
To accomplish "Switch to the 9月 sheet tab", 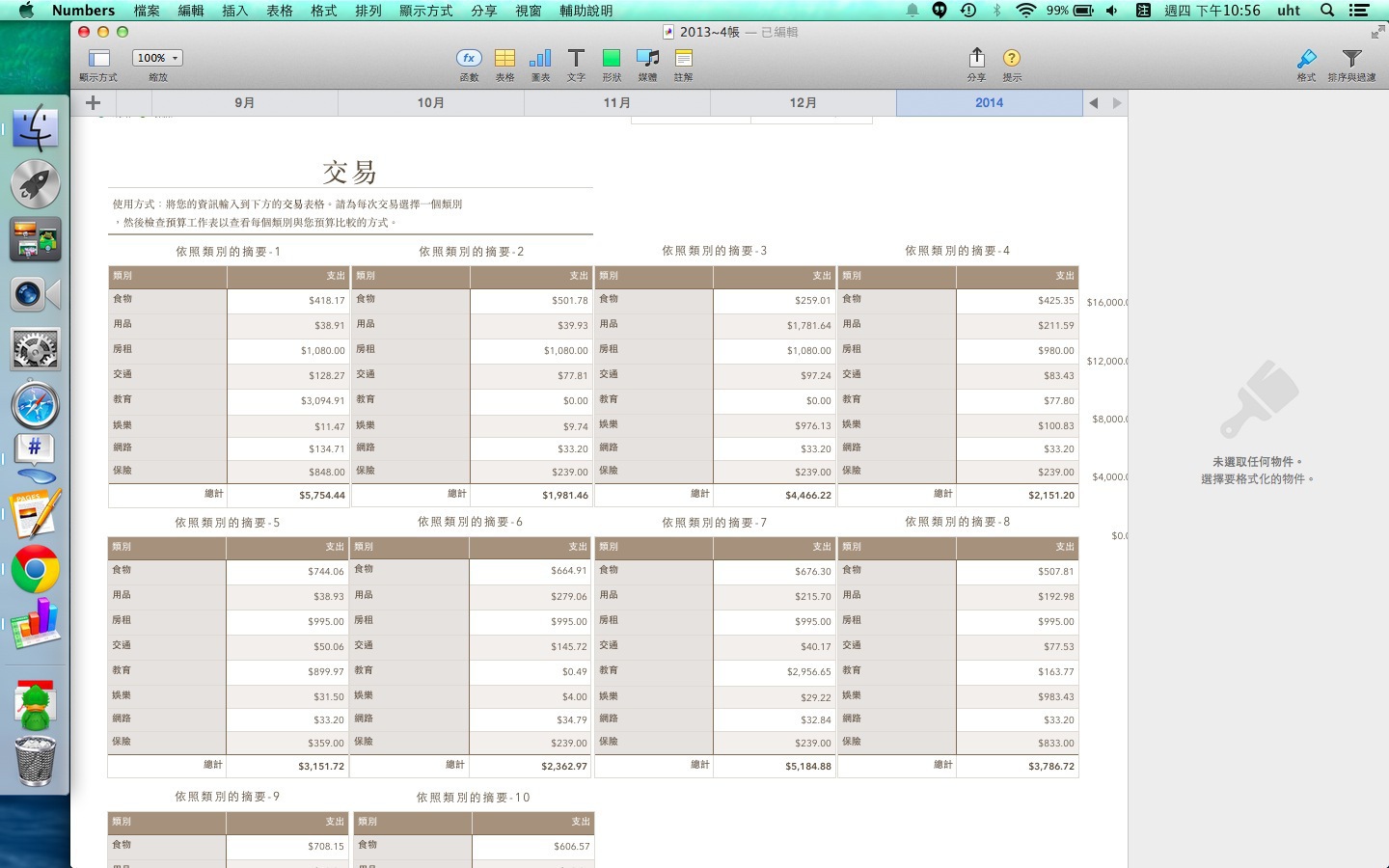I will [245, 103].
